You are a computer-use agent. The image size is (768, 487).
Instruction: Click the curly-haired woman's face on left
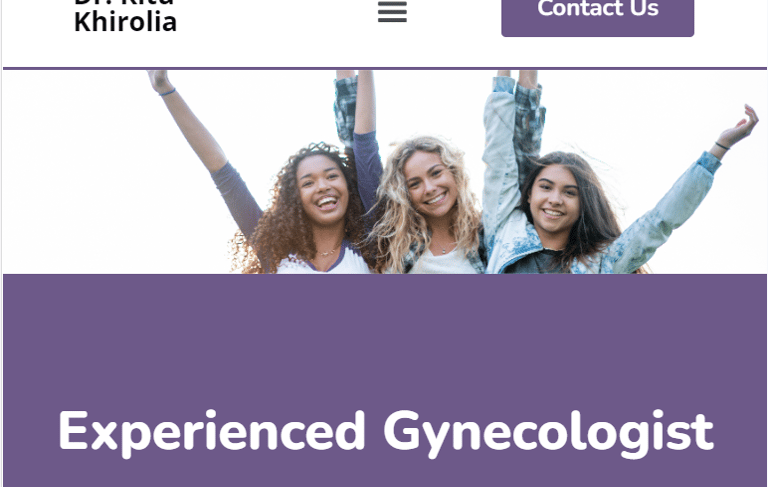click(323, 189)
